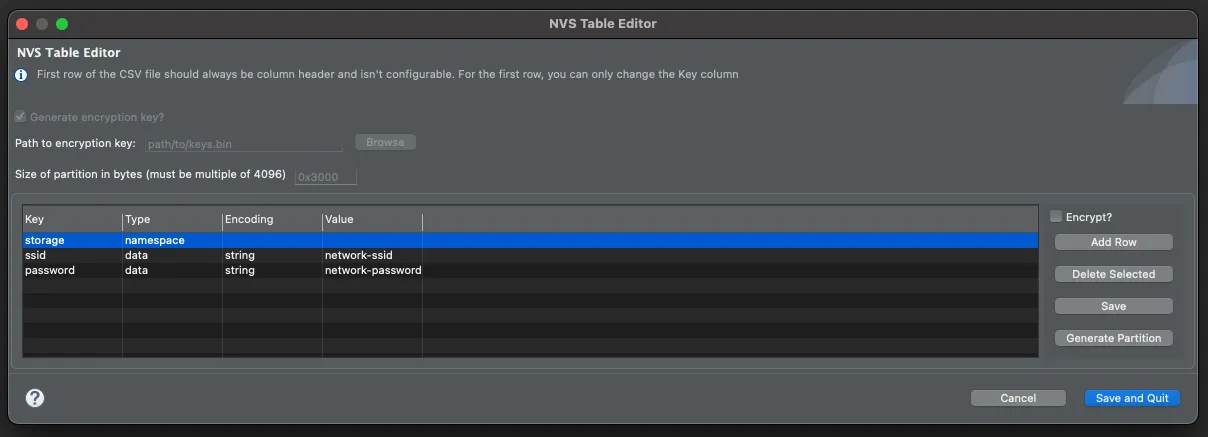Open encoding cell of password row
Viewport: 1208px width, 437px height.
tap(271, 271)
